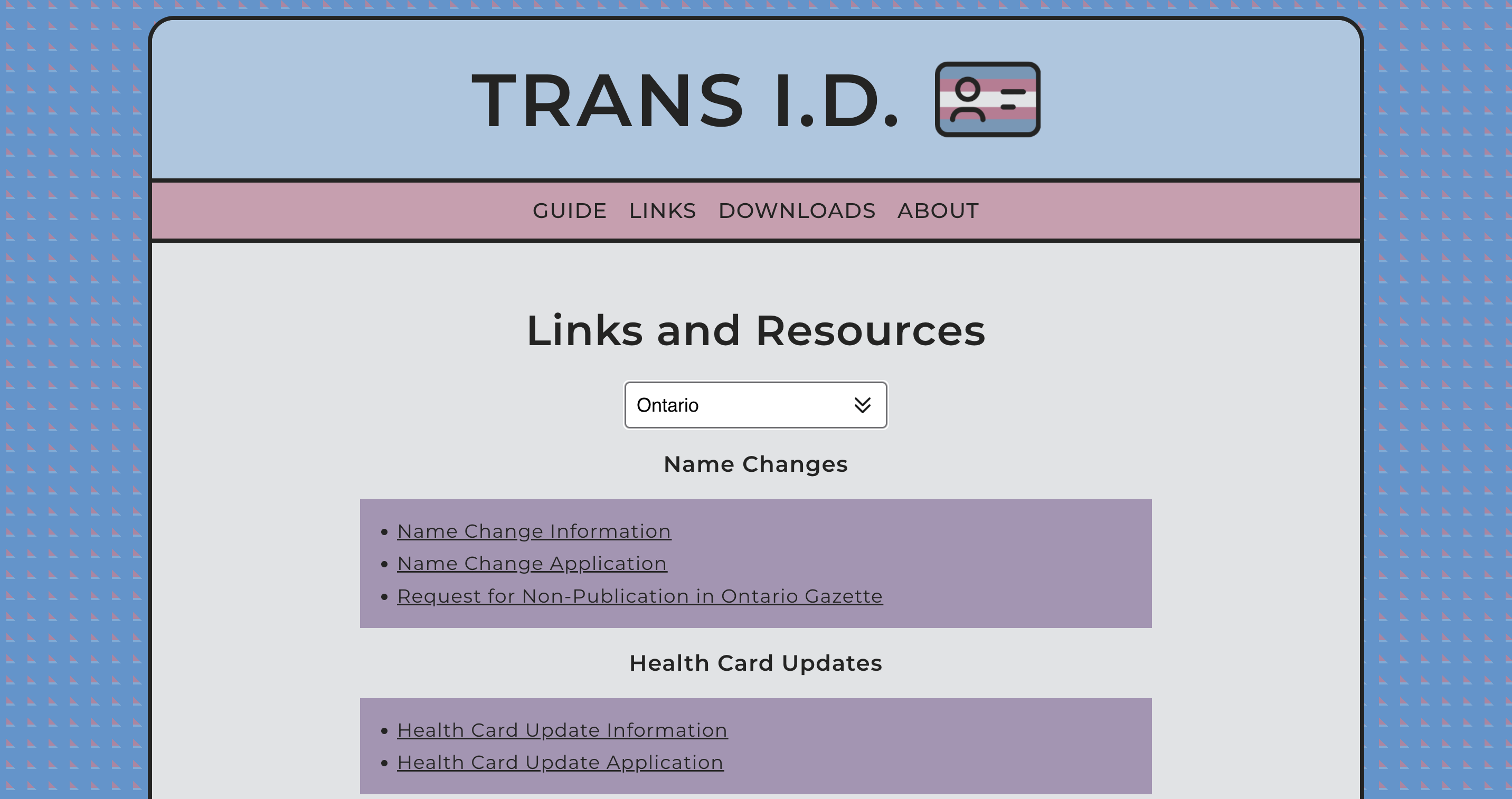
Task: Open the Name Change Information link
Action: coord(534,530)
